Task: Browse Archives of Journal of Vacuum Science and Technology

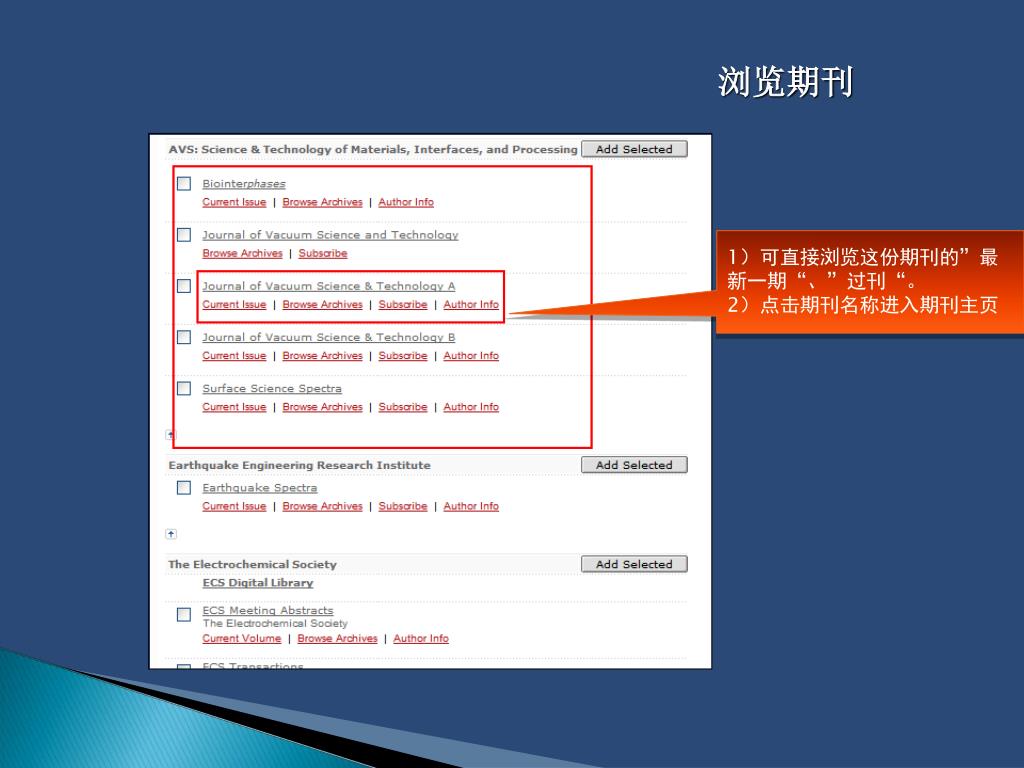Action: tap(242, 253)
